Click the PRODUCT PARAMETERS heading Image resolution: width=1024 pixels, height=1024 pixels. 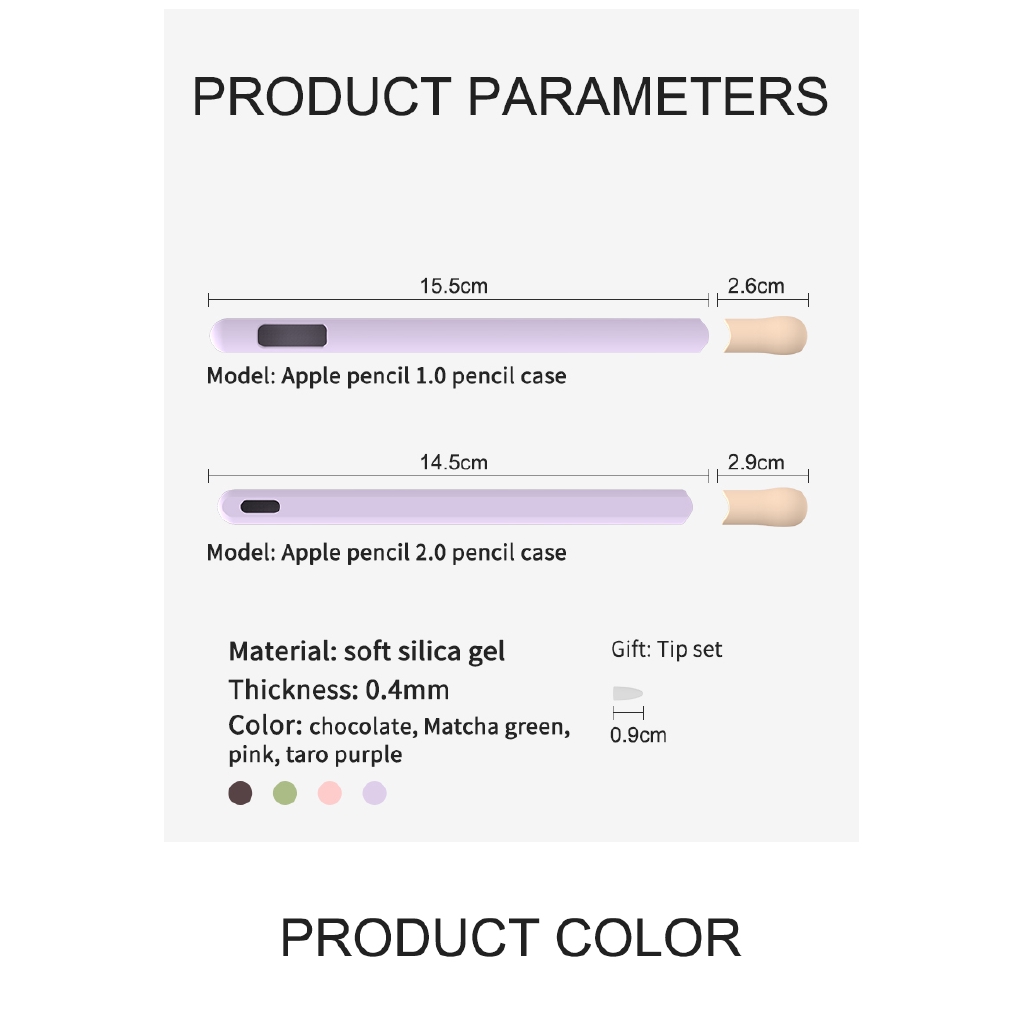510,97
